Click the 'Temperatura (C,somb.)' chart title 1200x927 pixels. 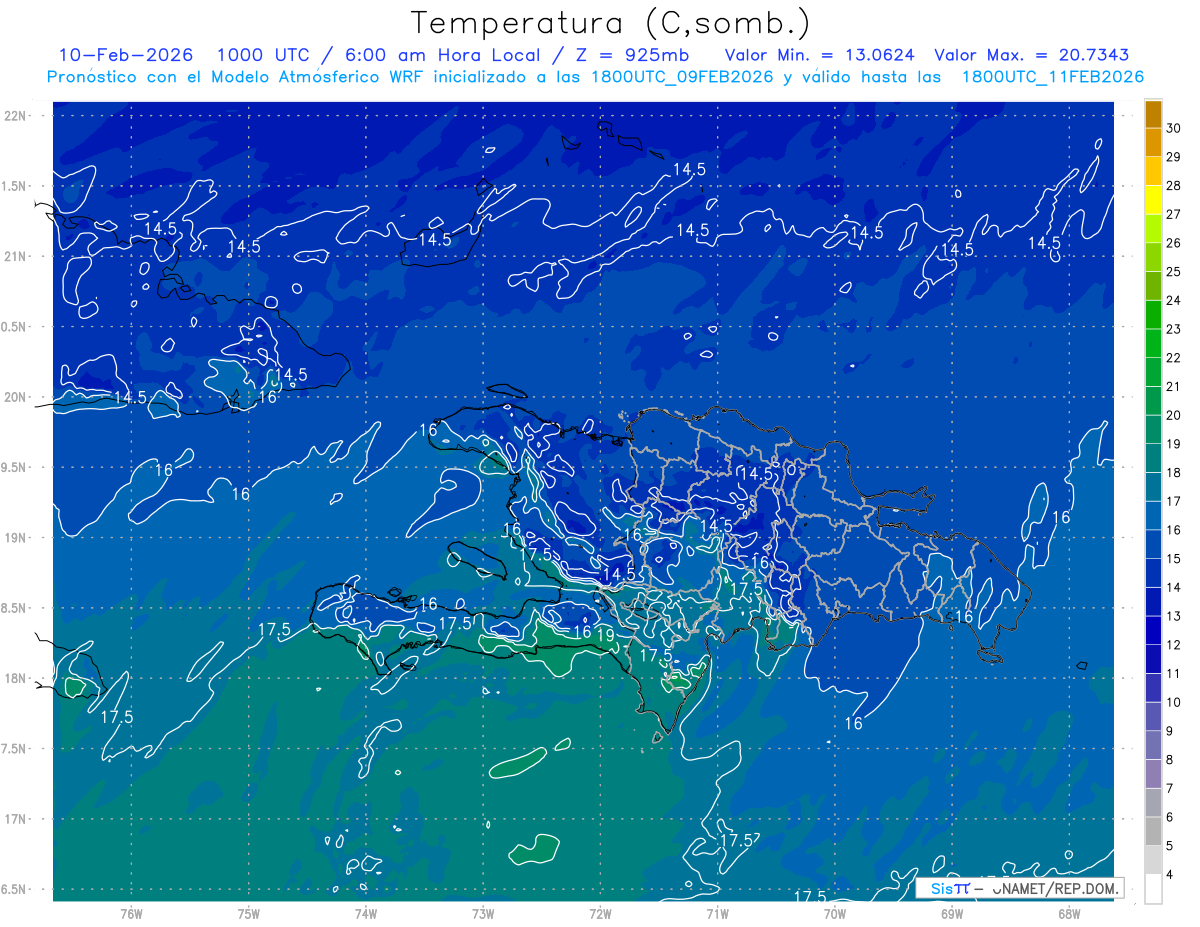pos(611,23)
